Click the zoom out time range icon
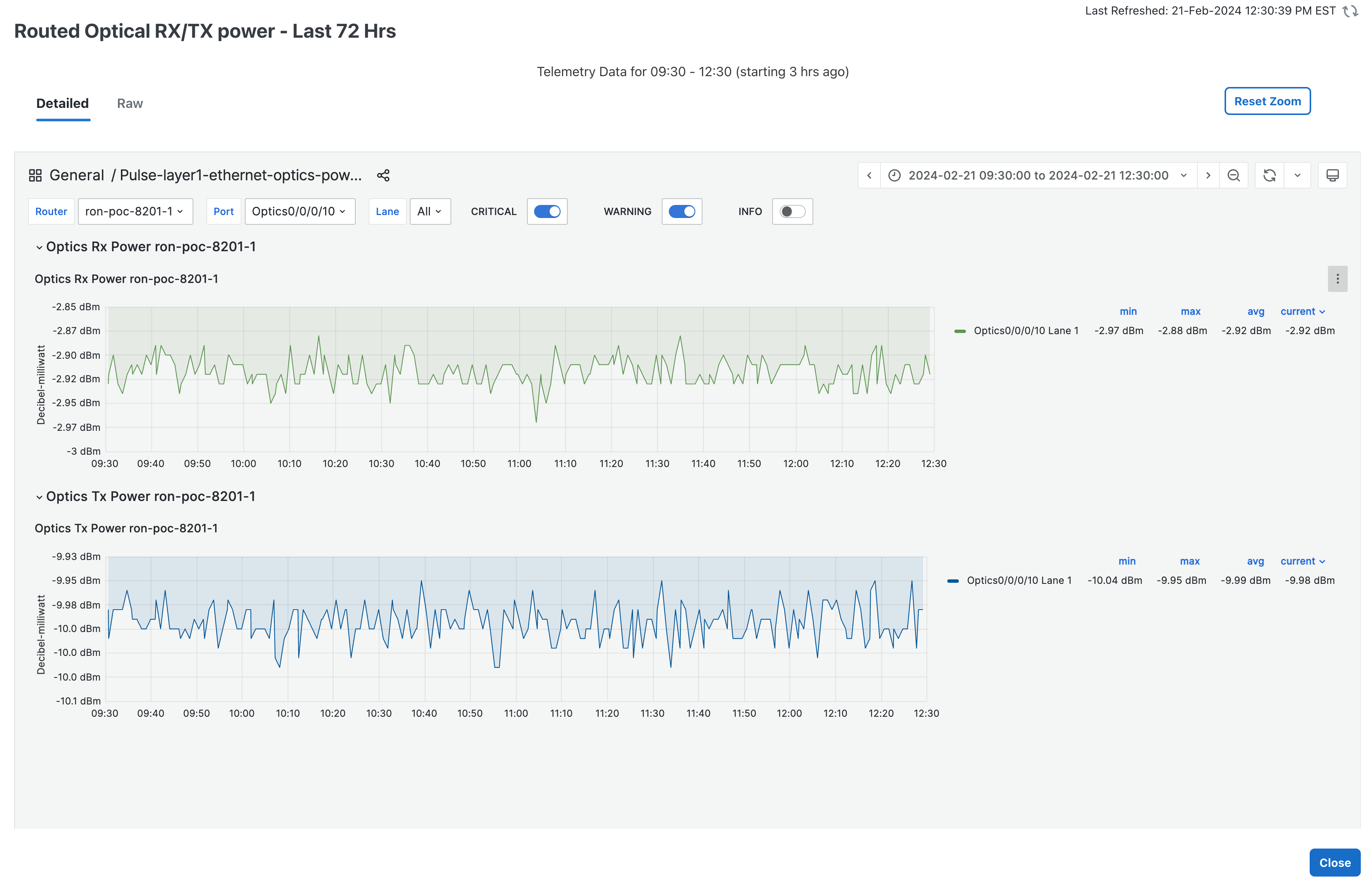 coord(1233,176)
